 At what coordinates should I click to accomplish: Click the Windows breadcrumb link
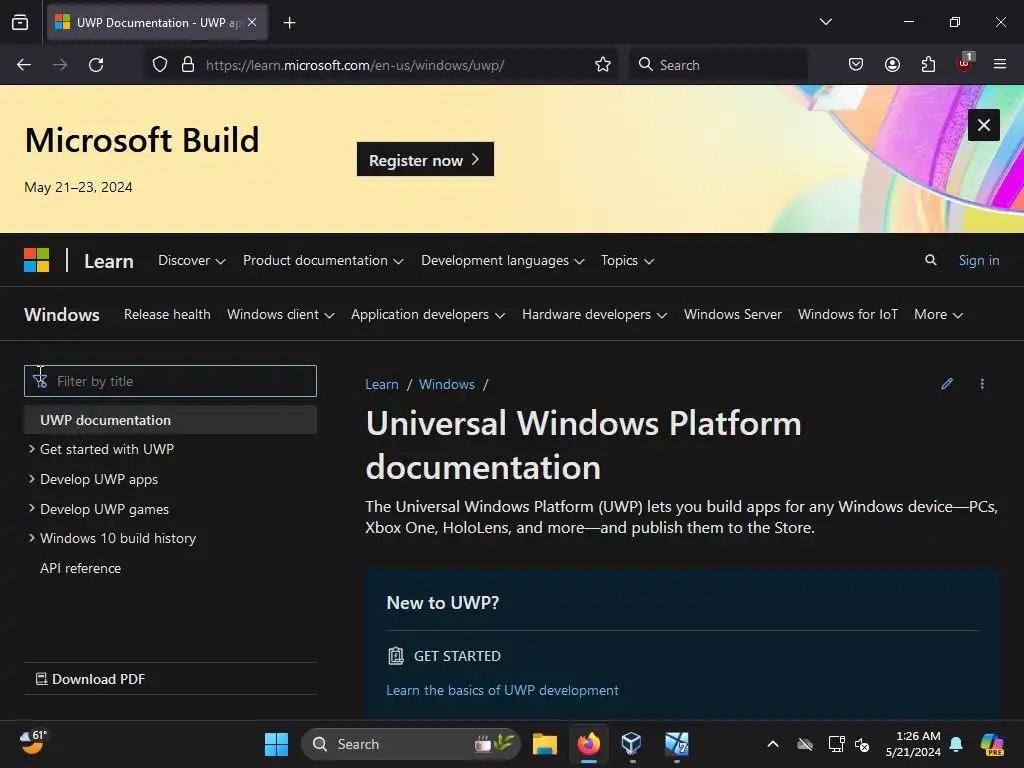click(x=447, y=384)
